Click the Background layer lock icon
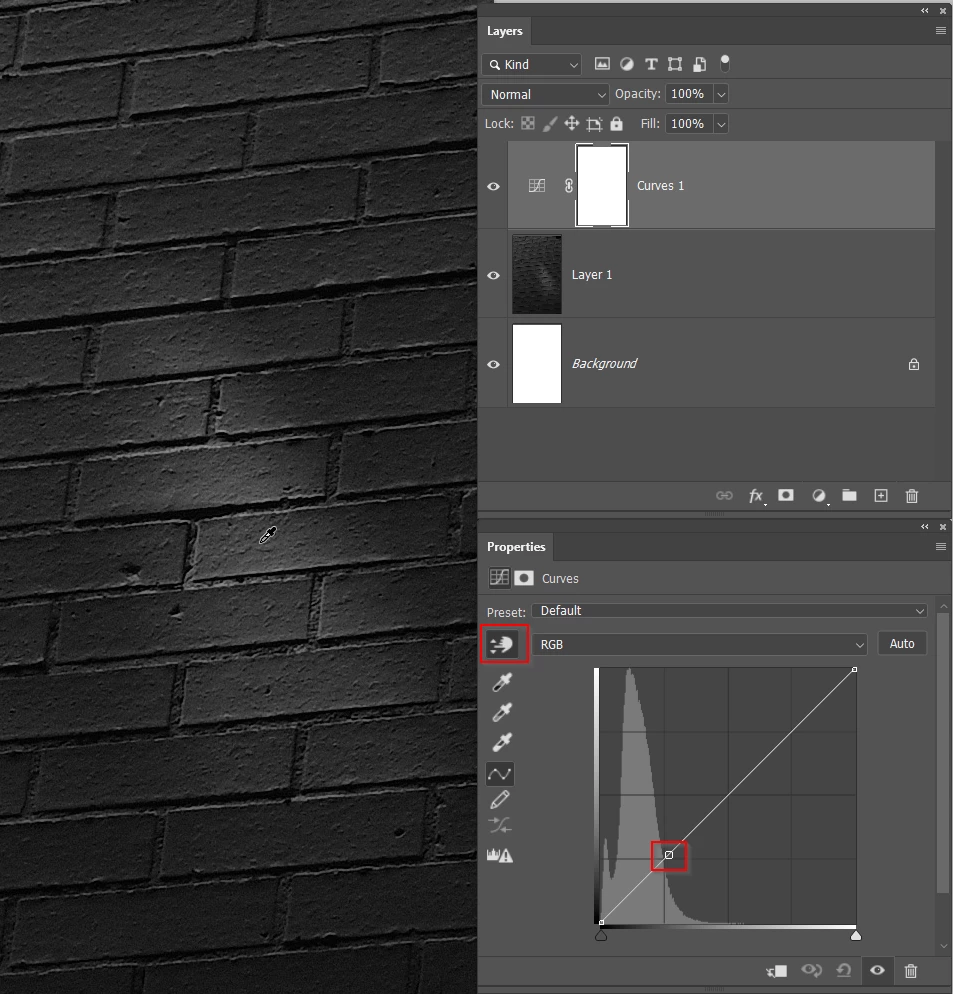The image size is (953, 994). coord(914,364)
